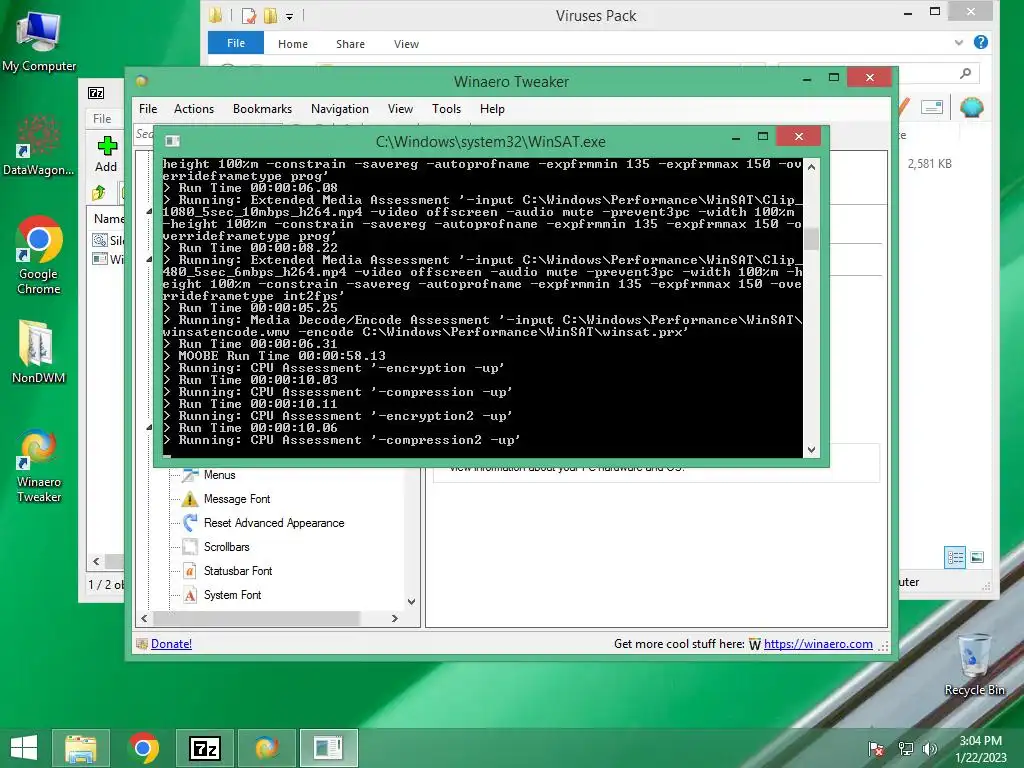
Task: Open the DataWagon desktop shortcut
Action: coord(38,145)
